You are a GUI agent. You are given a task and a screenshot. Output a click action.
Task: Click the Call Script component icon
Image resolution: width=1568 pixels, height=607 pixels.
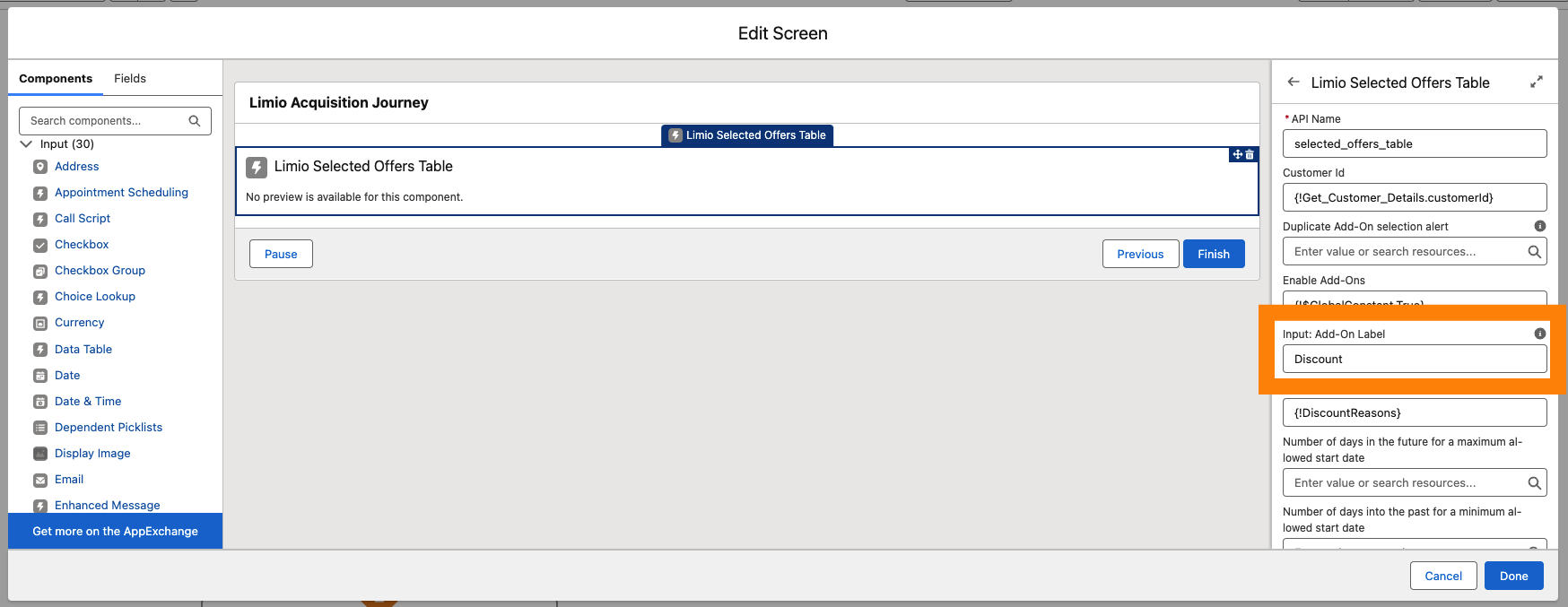(x=40, y=219)
